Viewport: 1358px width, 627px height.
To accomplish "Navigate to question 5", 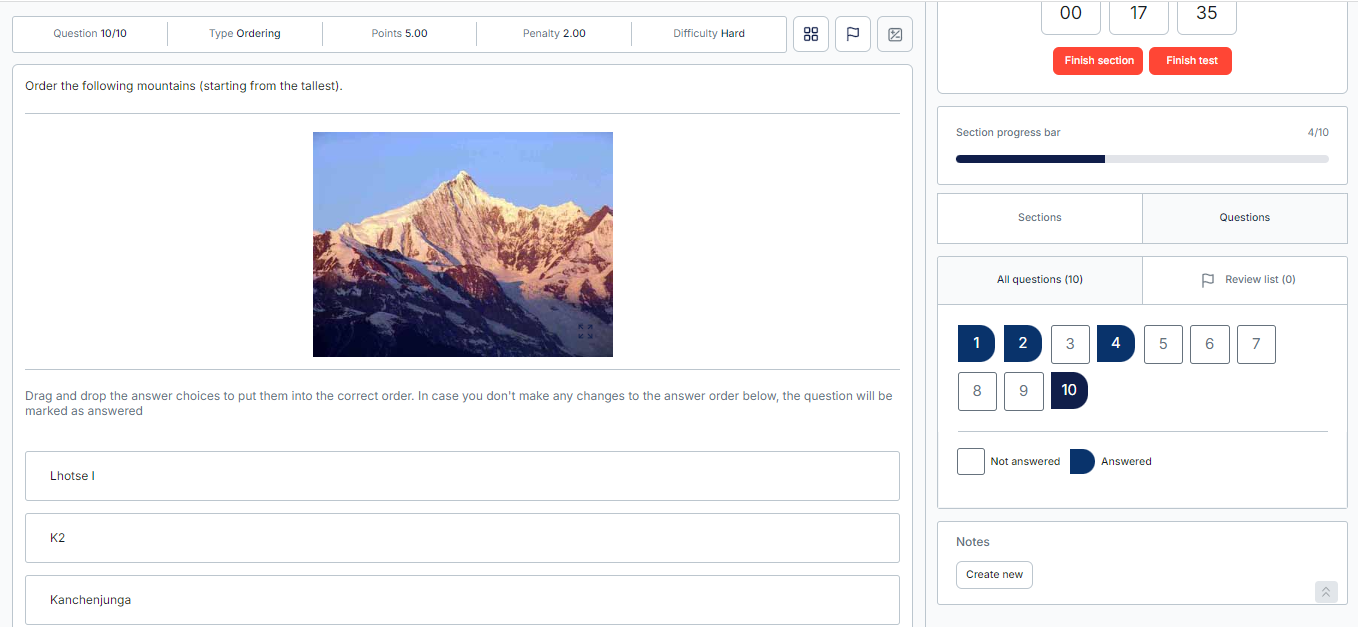I will click(x=1162, y=344).
